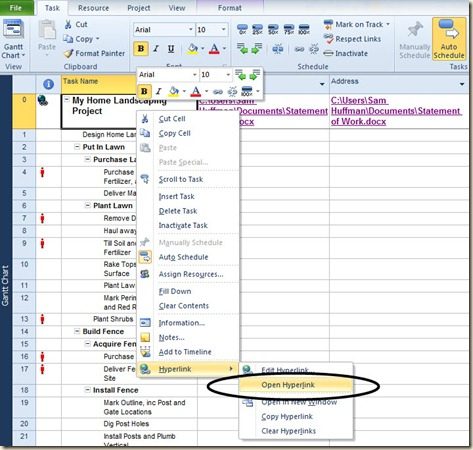Viewport: 473px width, 450px height.
Task: Click the Manually Schedule pin button
Action: [415, 39]
